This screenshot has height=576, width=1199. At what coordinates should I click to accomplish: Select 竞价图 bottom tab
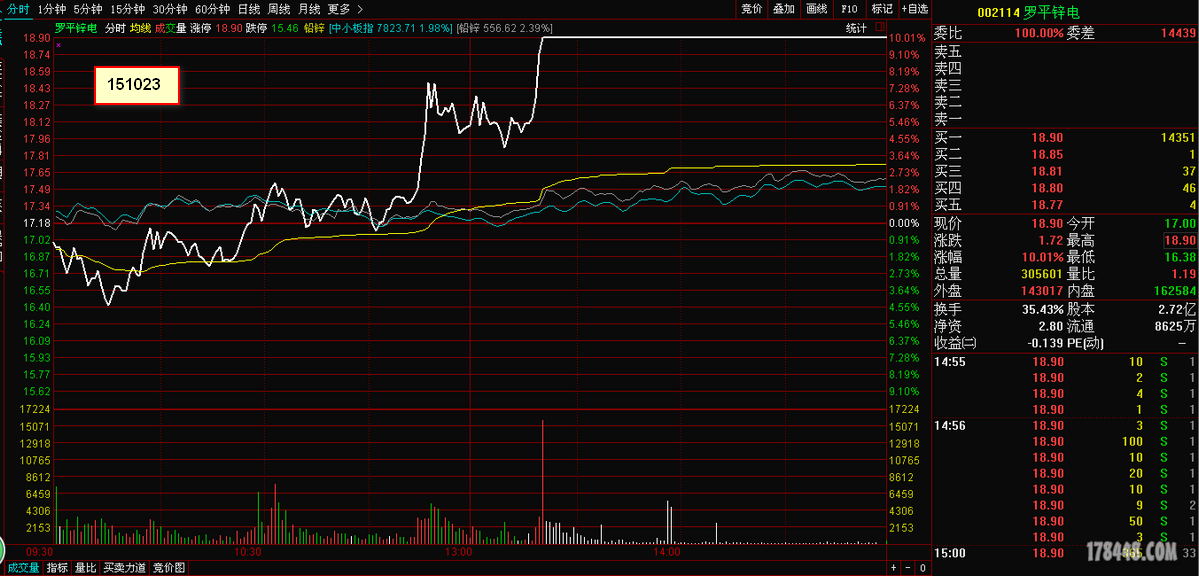tap(169, 568)
